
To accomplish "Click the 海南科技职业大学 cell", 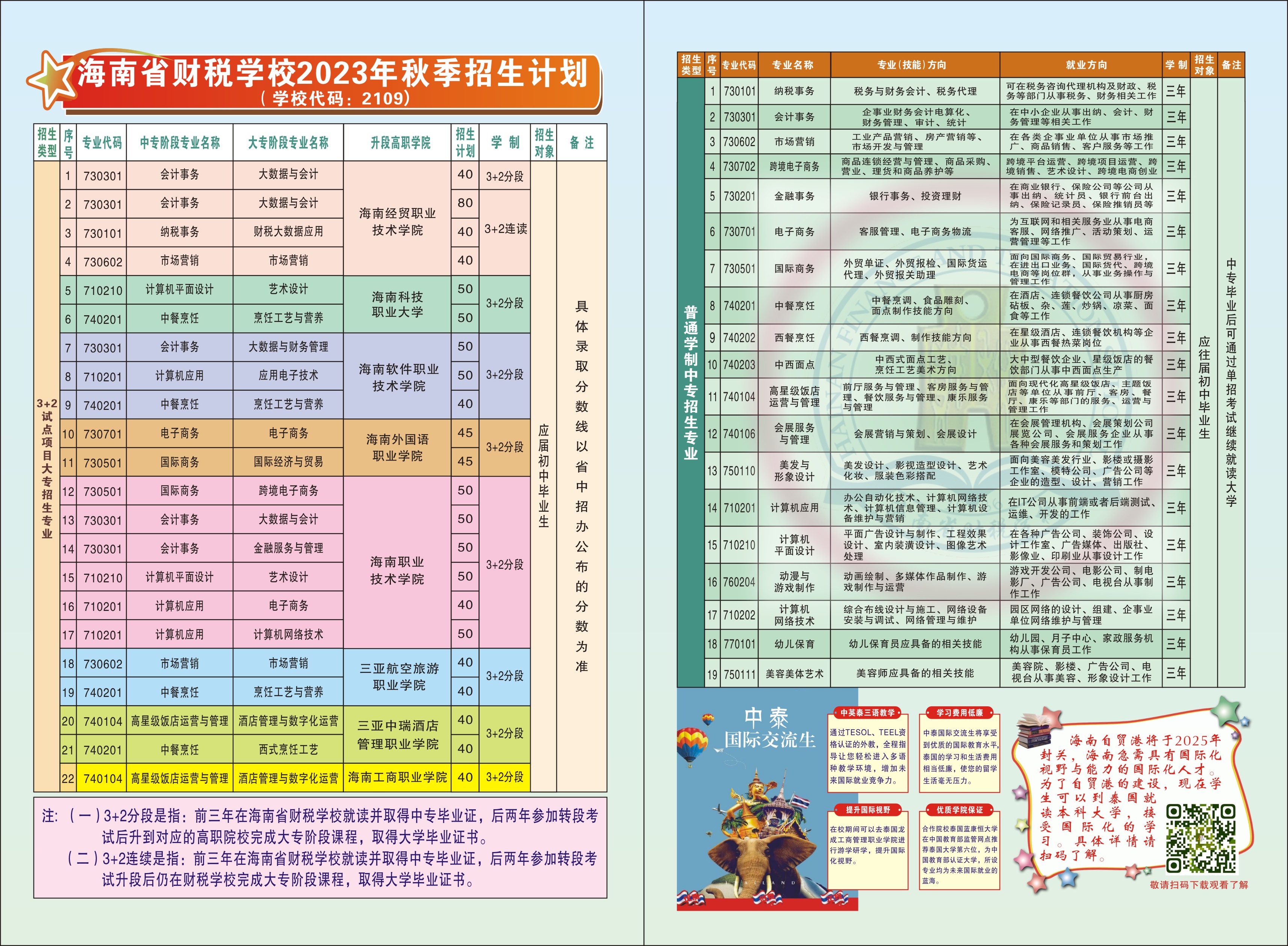I will (398, 304).
